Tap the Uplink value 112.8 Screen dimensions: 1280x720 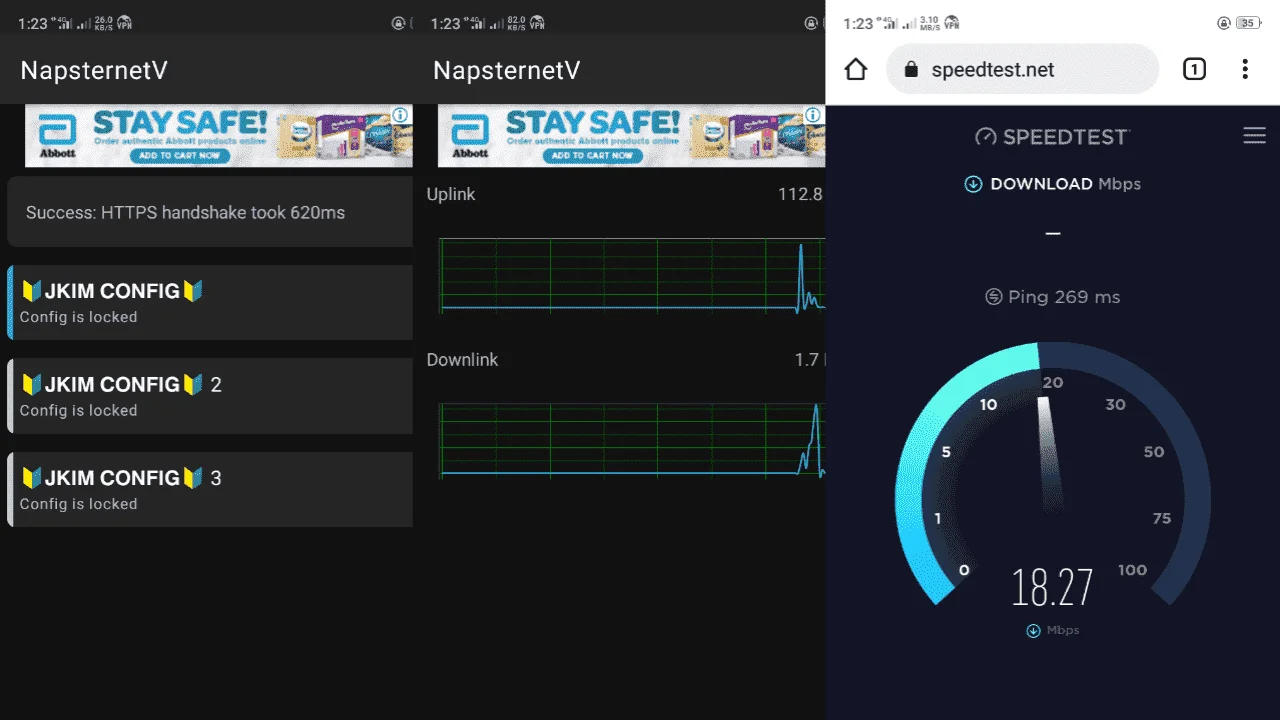tap(800, 194)
